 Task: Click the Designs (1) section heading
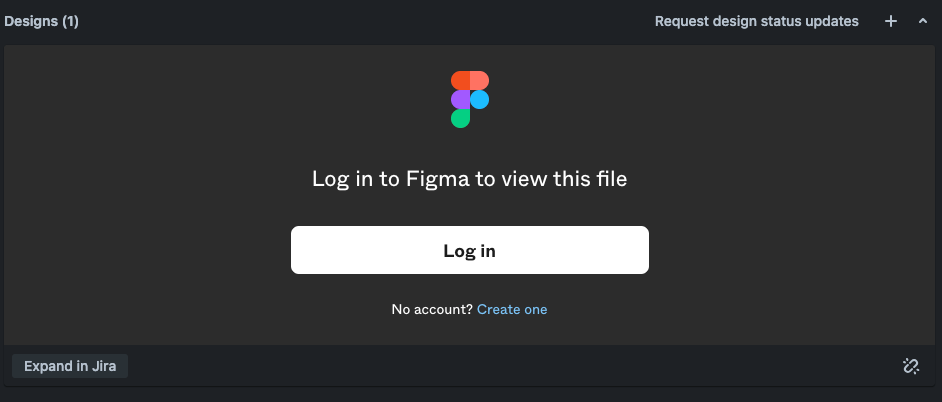coord(41,22)
